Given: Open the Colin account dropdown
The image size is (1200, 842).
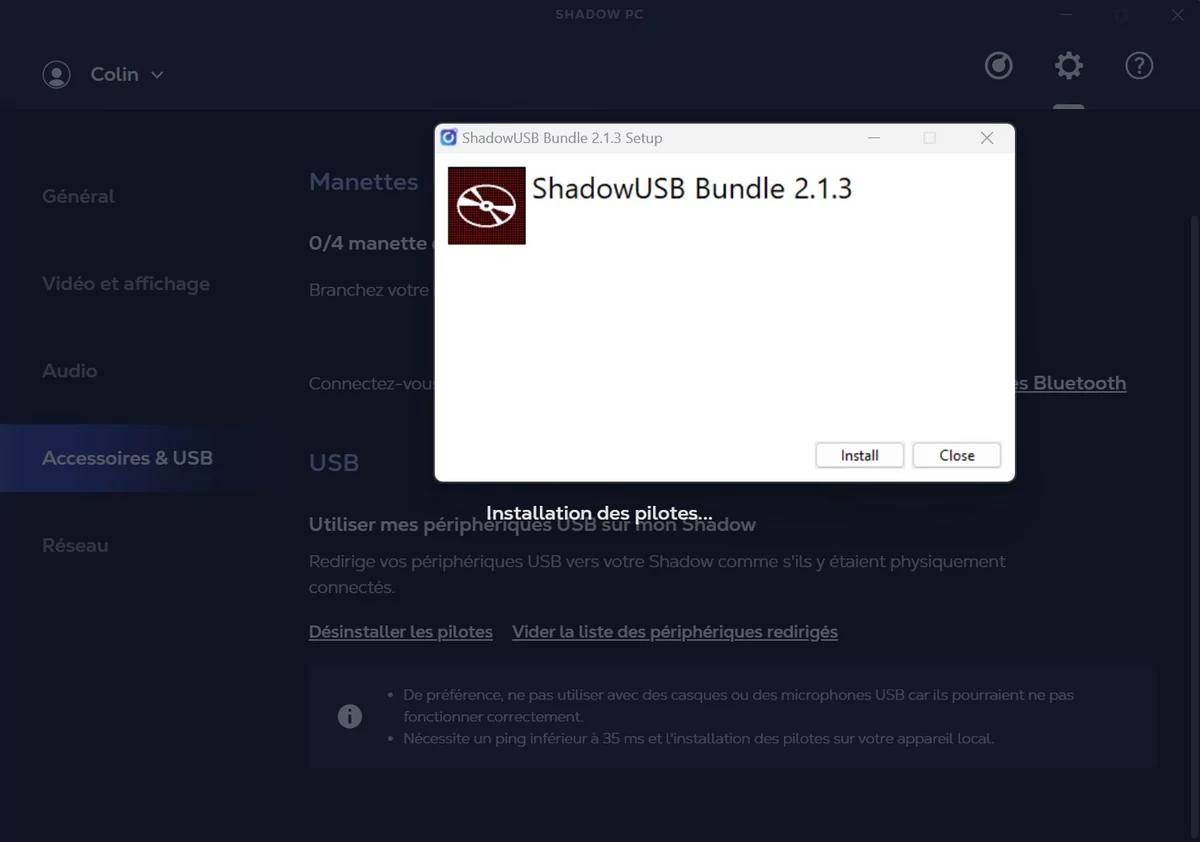Looking at the screenshot, I should (x=127, y=75).
